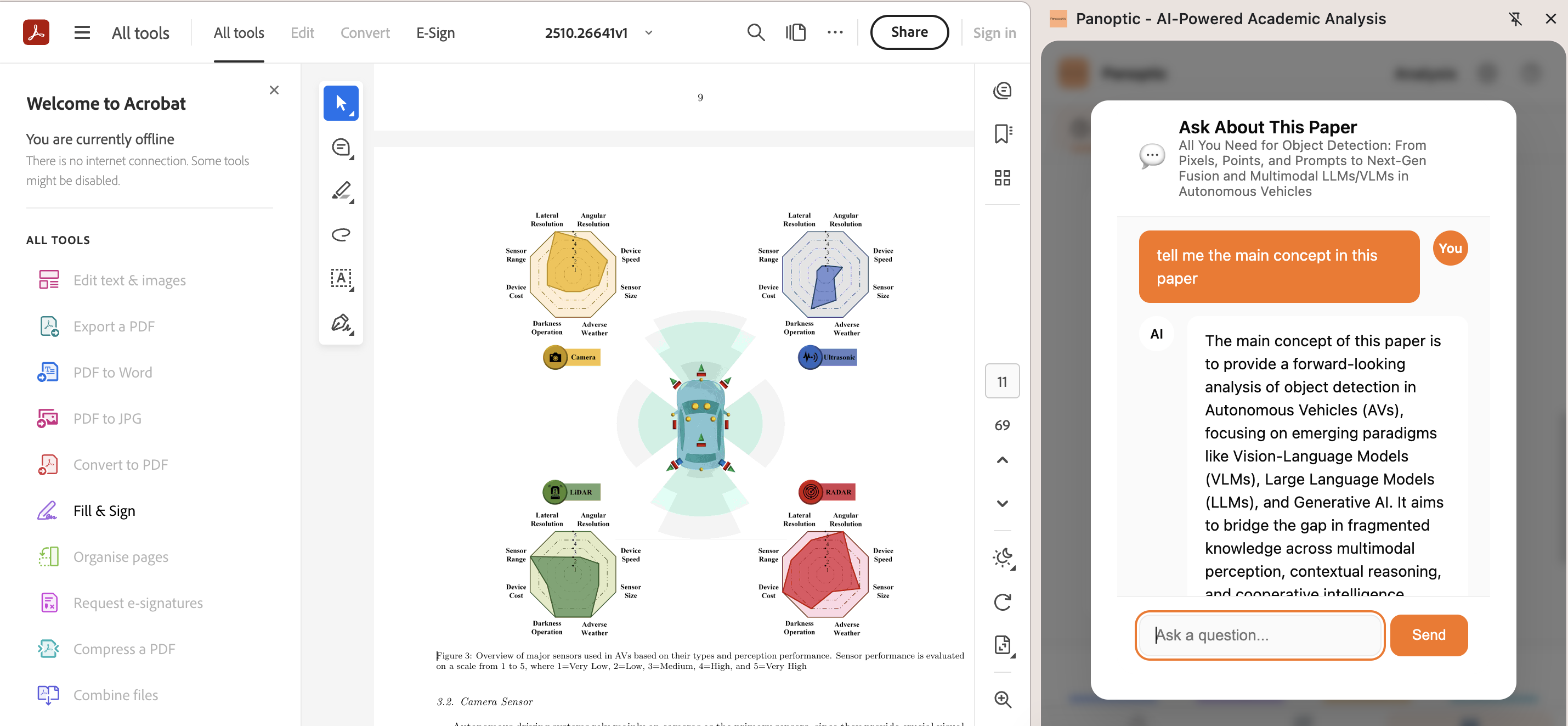1568x726 pixels.
Task: Select the freehand Draw tool
Action: pyautogui.click(x=340, y=234)
